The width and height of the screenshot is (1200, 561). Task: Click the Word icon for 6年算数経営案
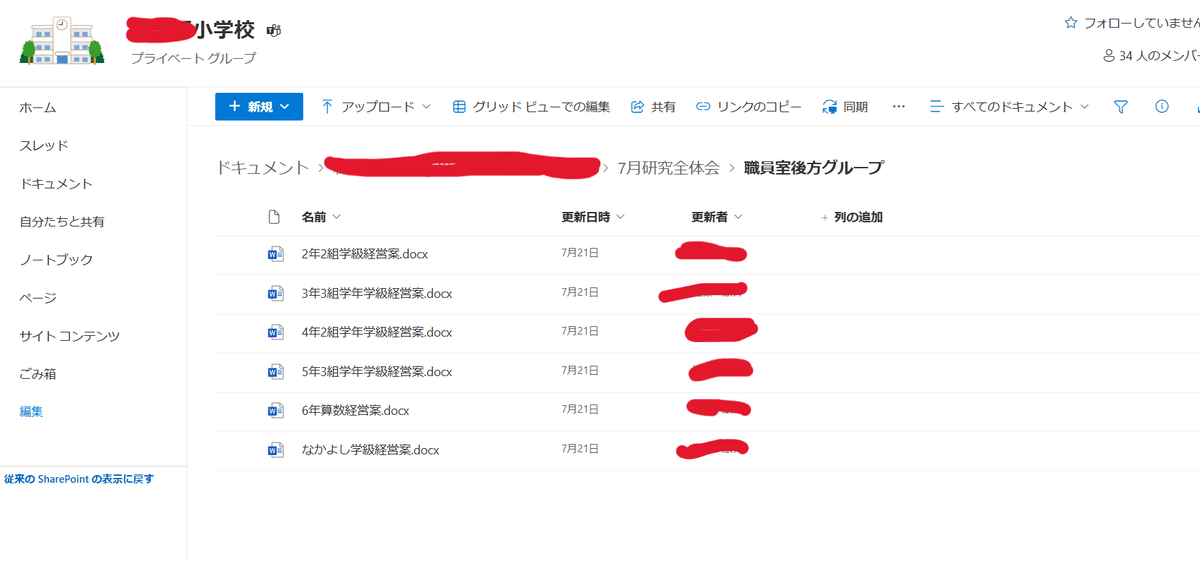coord(275,411)
